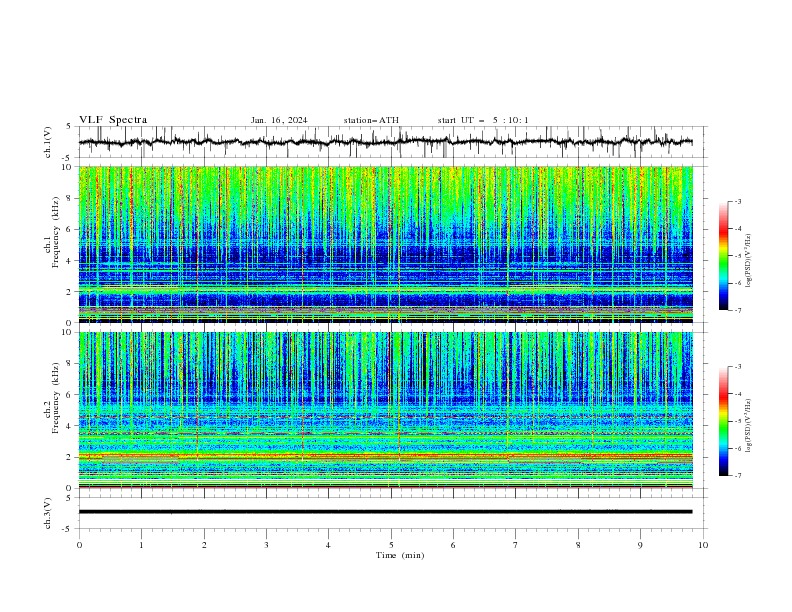This screenshot has height=612, width=792.
Task: Click the "ch.3(V)" waveform axis label
Action: tap(48, 513)
